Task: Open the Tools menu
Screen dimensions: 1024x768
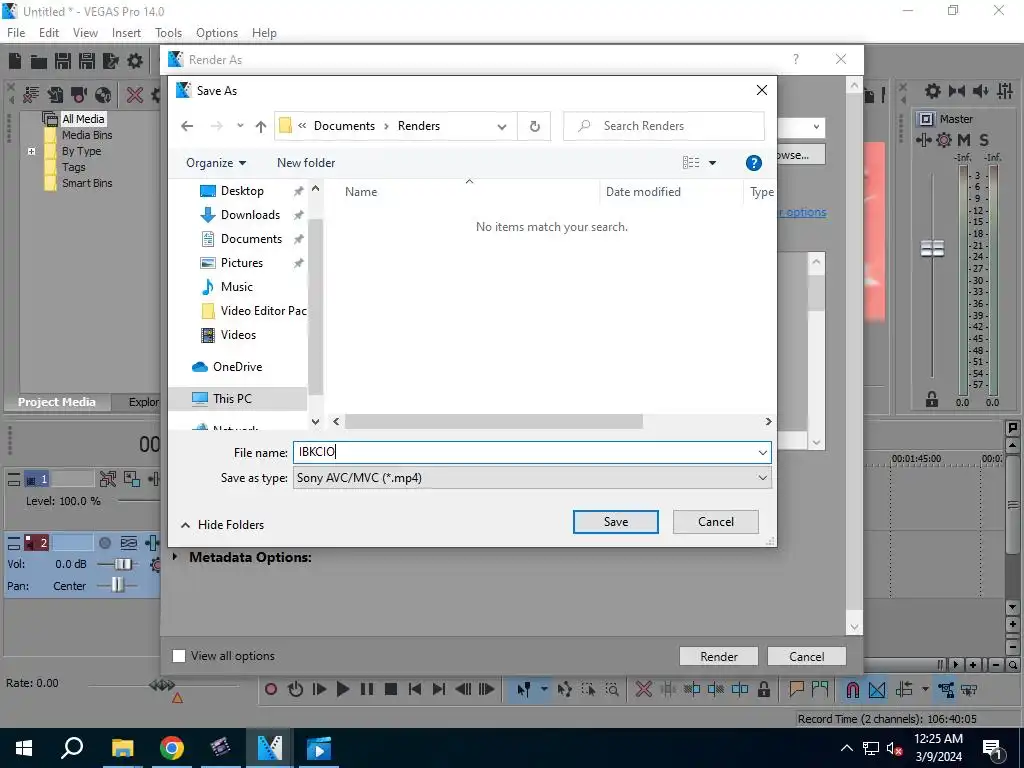Action: [x=168, y=33]
